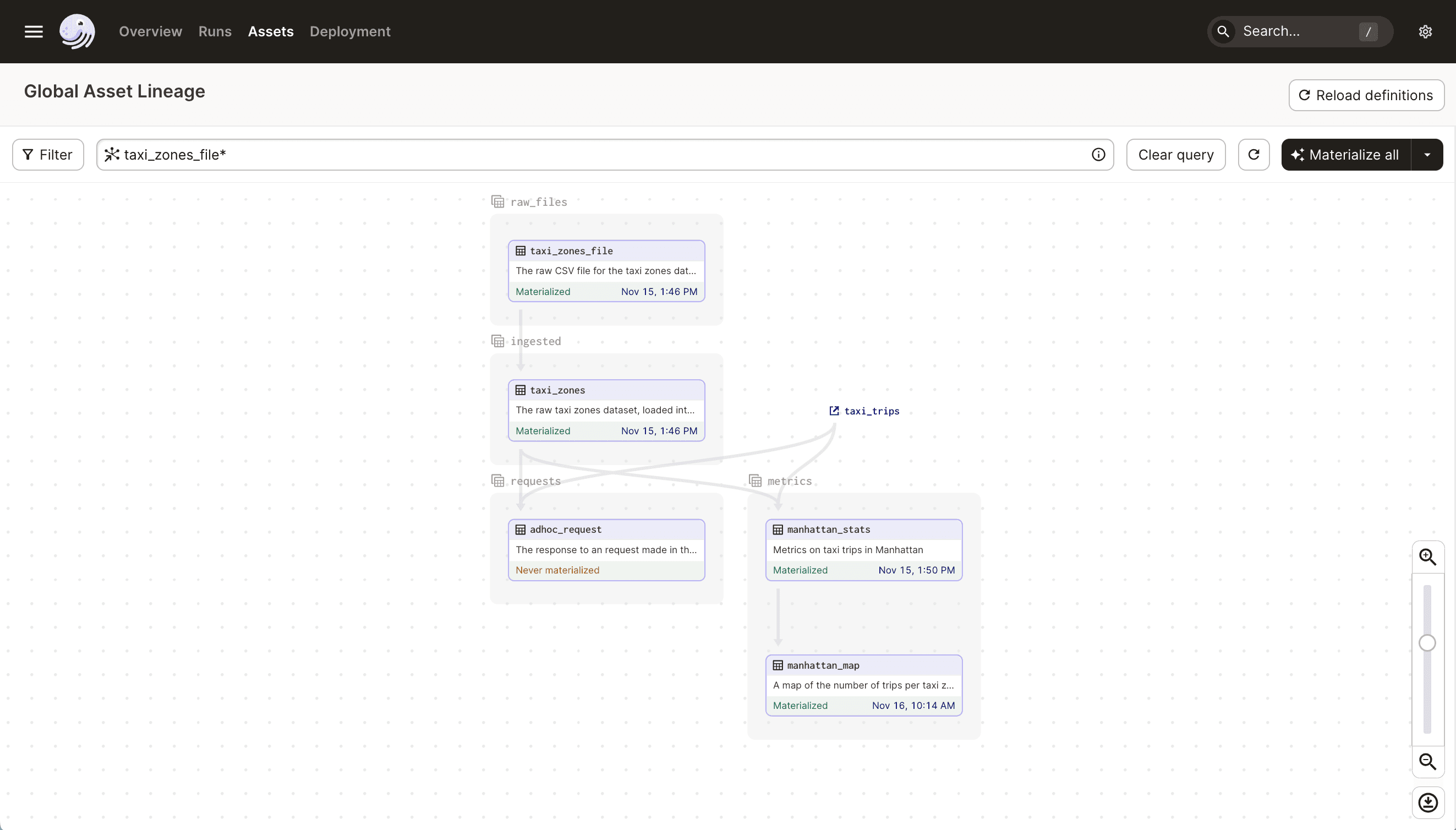The width and height of the screenshot is (1456, 830).
Task: Click Clear query button to reset search
Action: (x=1176, y=154)
